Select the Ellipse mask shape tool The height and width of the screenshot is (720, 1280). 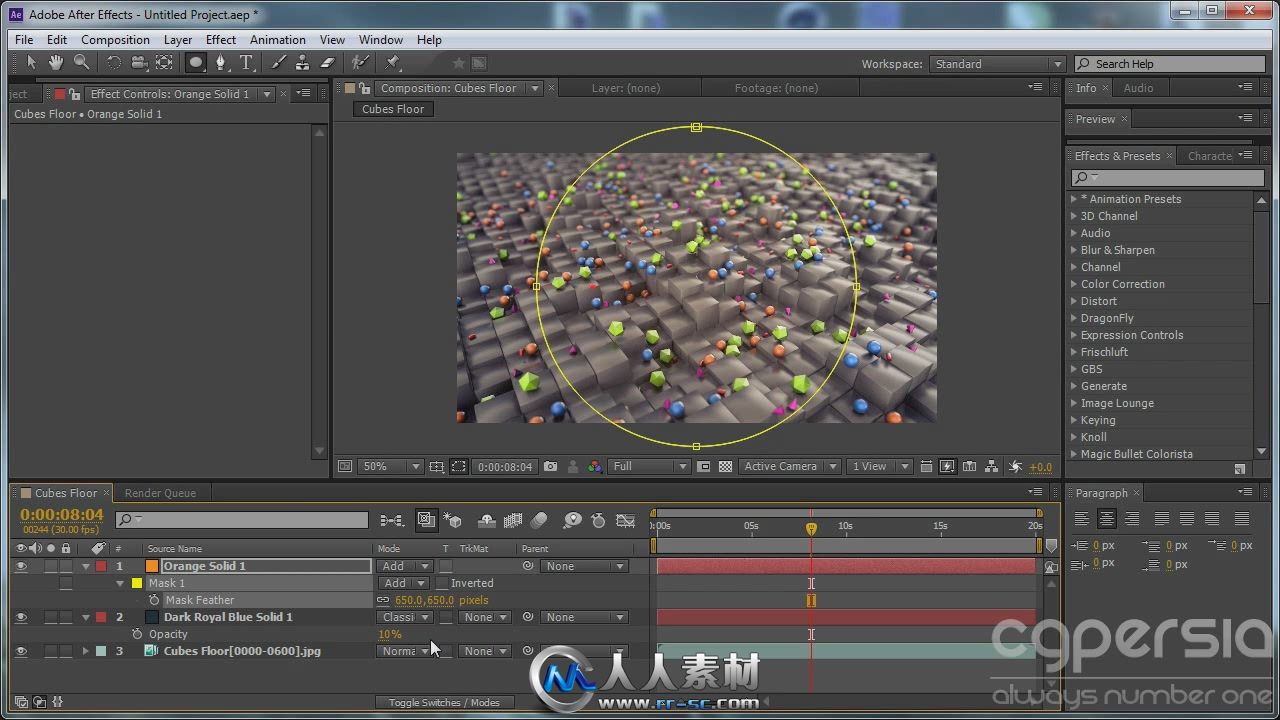click(196, 63)
